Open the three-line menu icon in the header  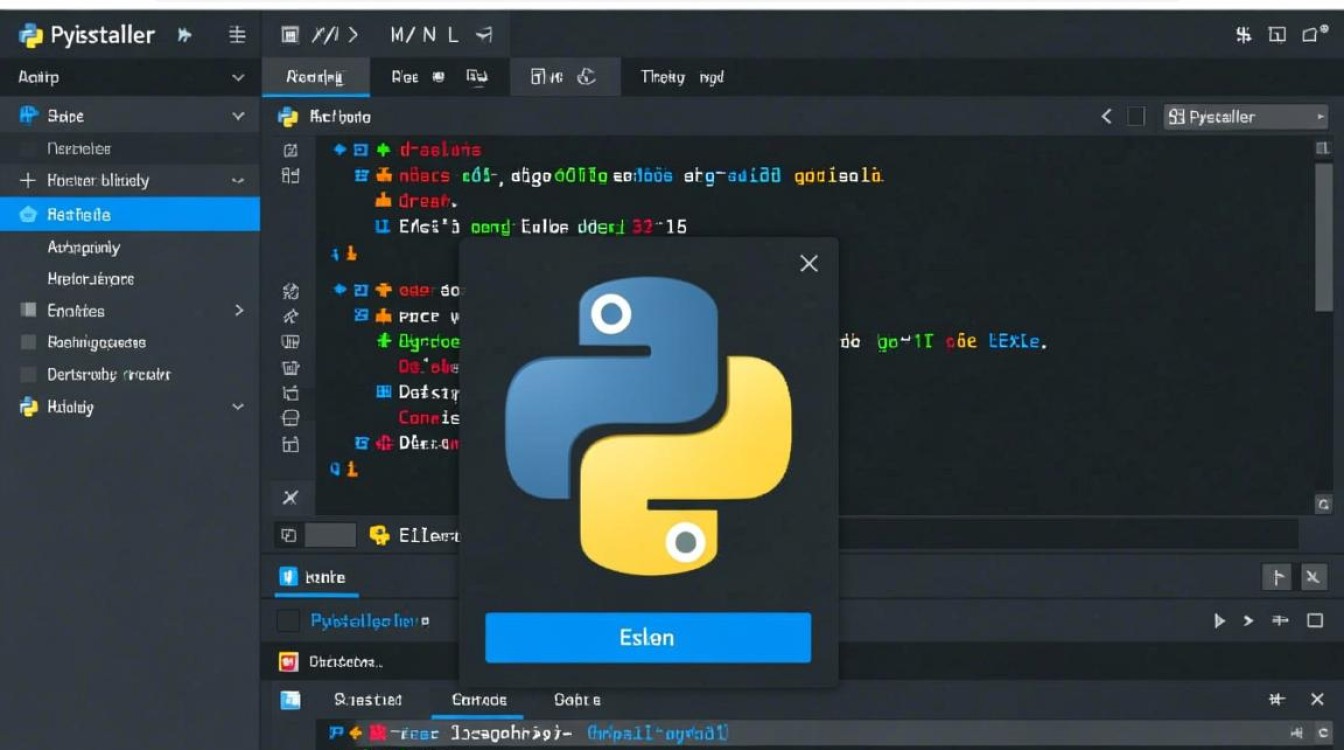pos(237,35)
